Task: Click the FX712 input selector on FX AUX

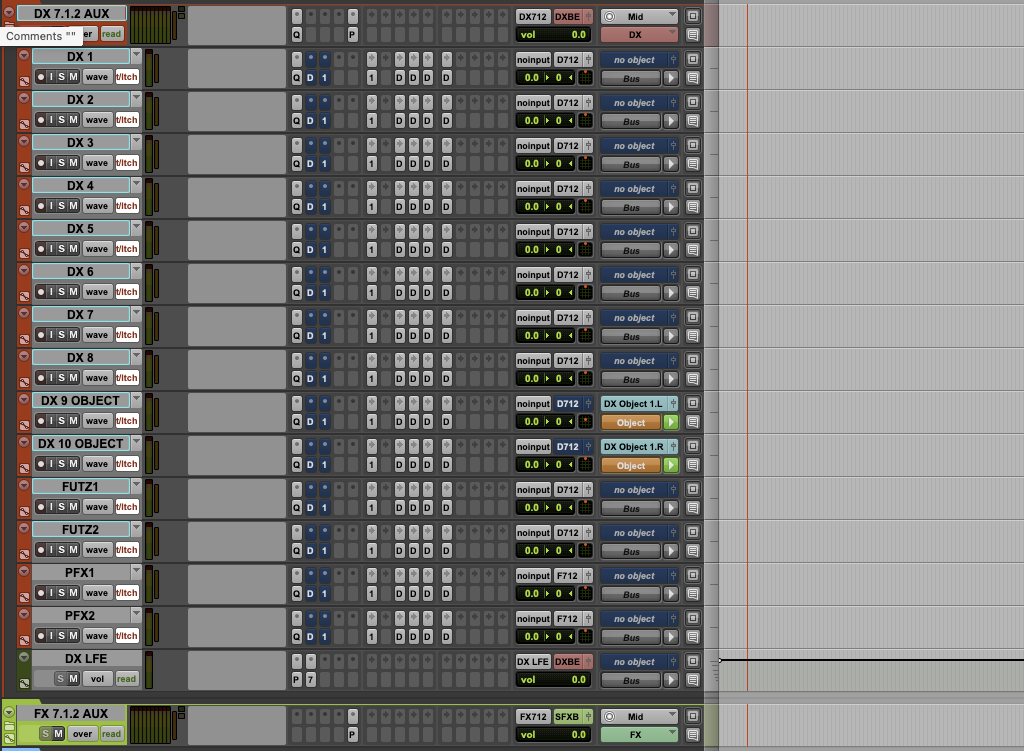Action: coord(534,716)
